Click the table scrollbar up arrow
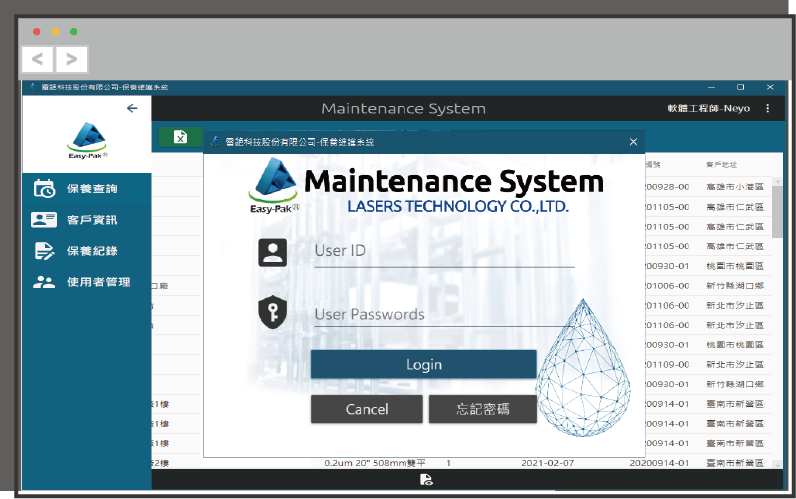This screenshot has width=796, height=499. tap(777, 182)
